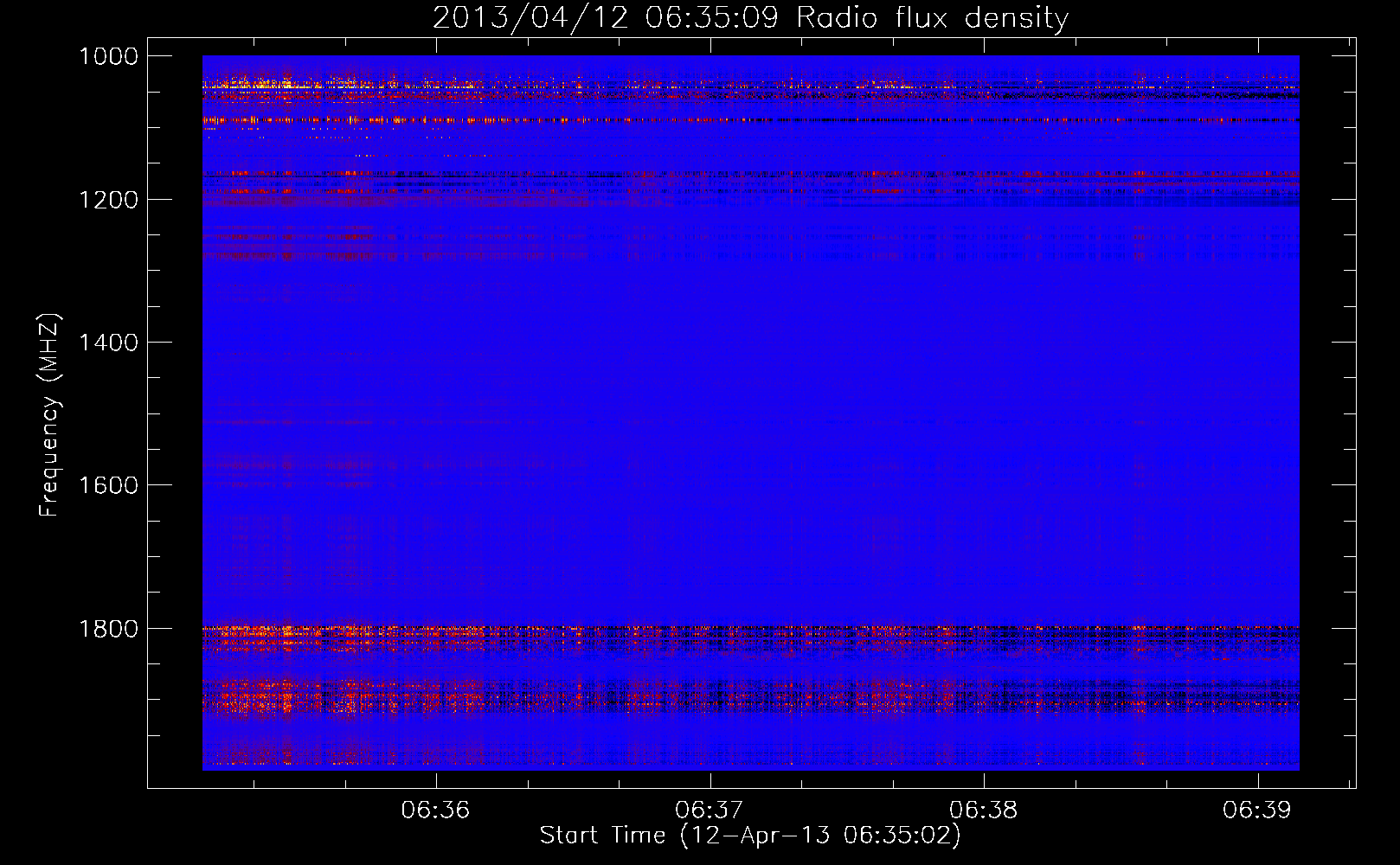Click the 06:36 time tick label
Screen dimensions: 1400x865
[435, 810]
